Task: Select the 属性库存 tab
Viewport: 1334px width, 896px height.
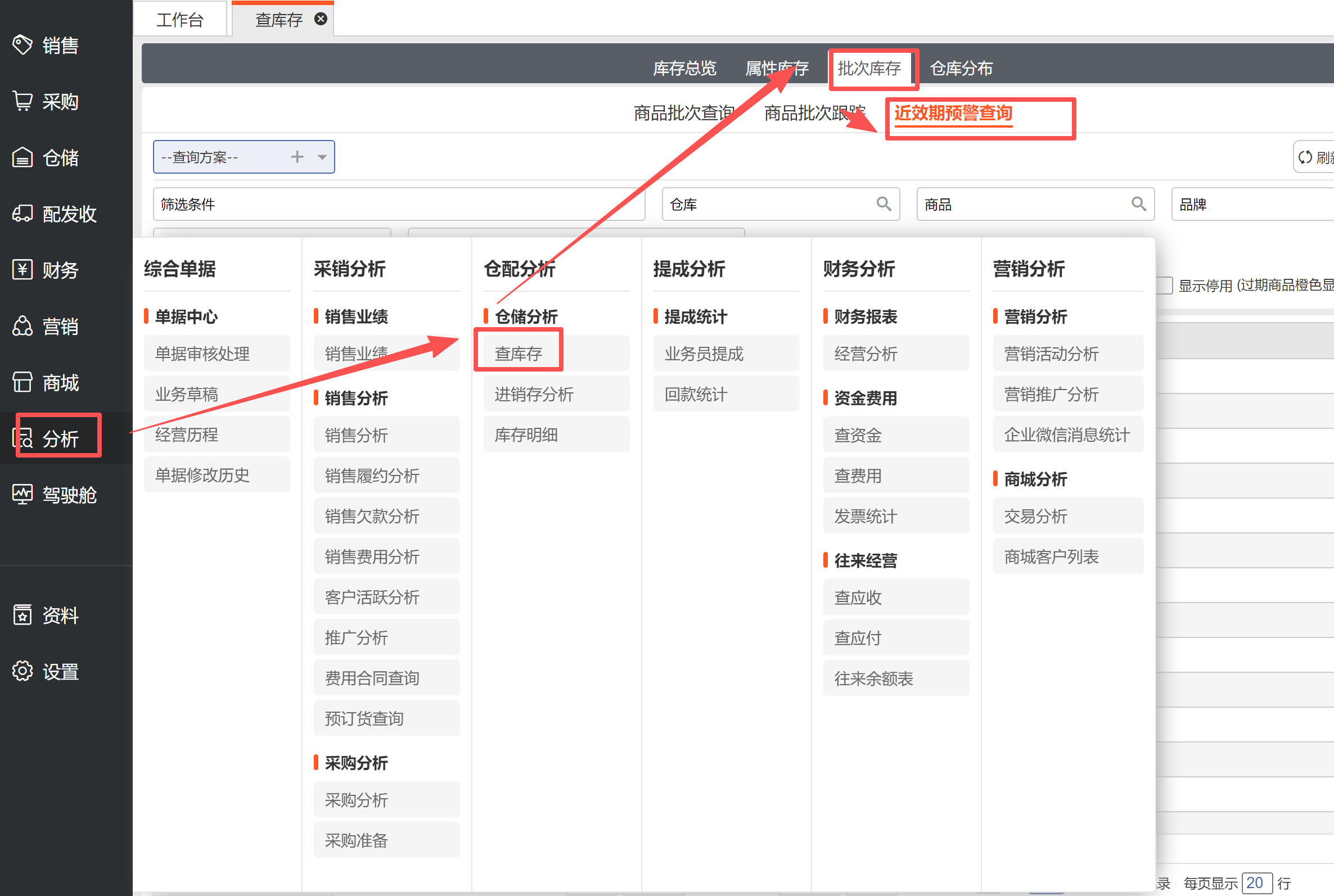Action: [777, 69]
